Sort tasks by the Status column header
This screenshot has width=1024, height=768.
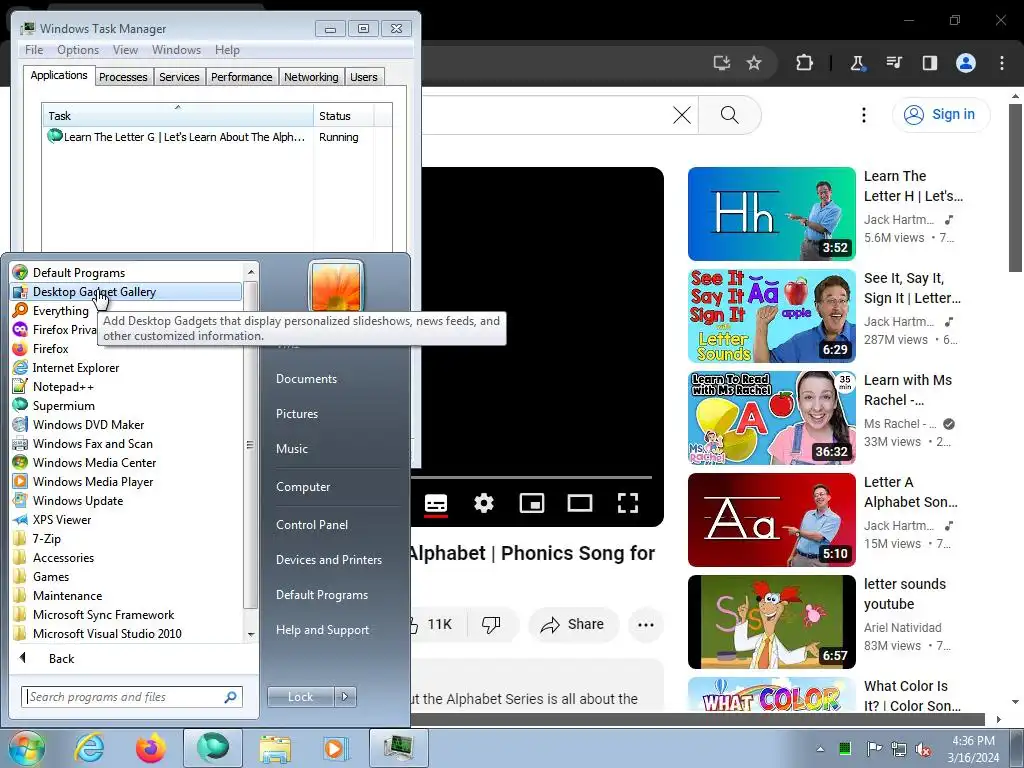point(343,116)
